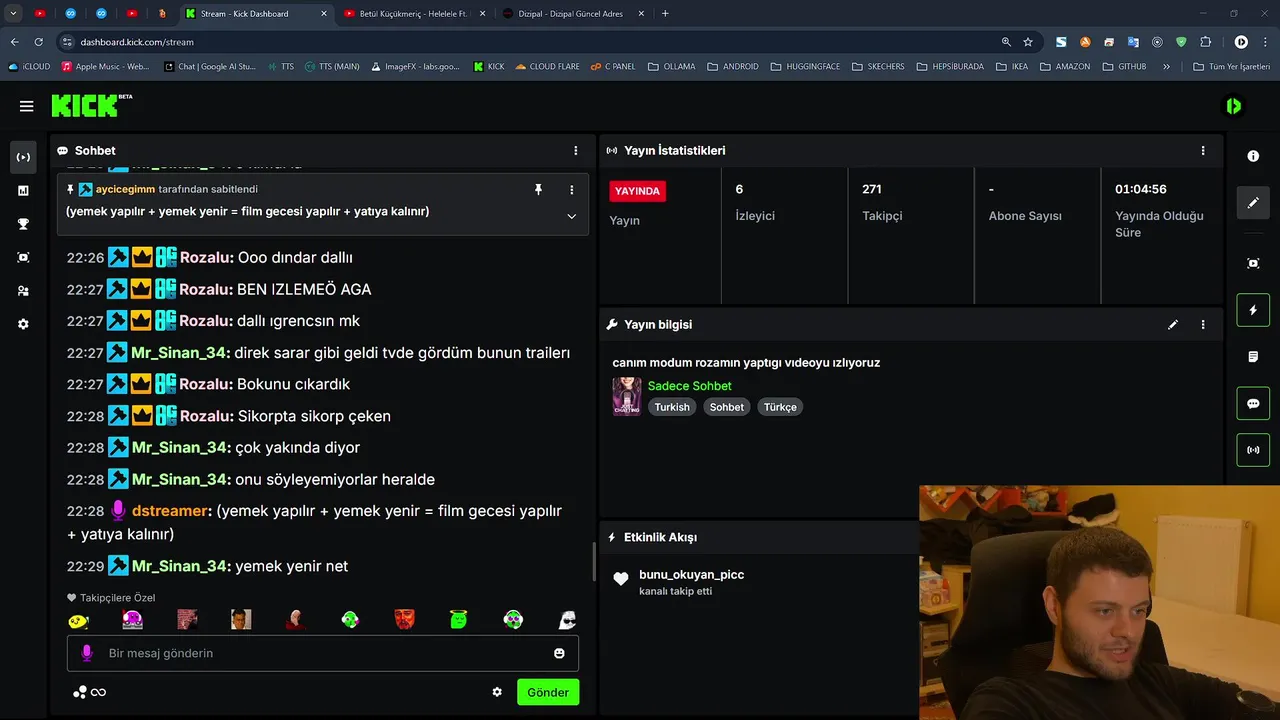Click the 01:04:56 stream duration
The image size is (1280, 720).
[x=1141, y=190]
